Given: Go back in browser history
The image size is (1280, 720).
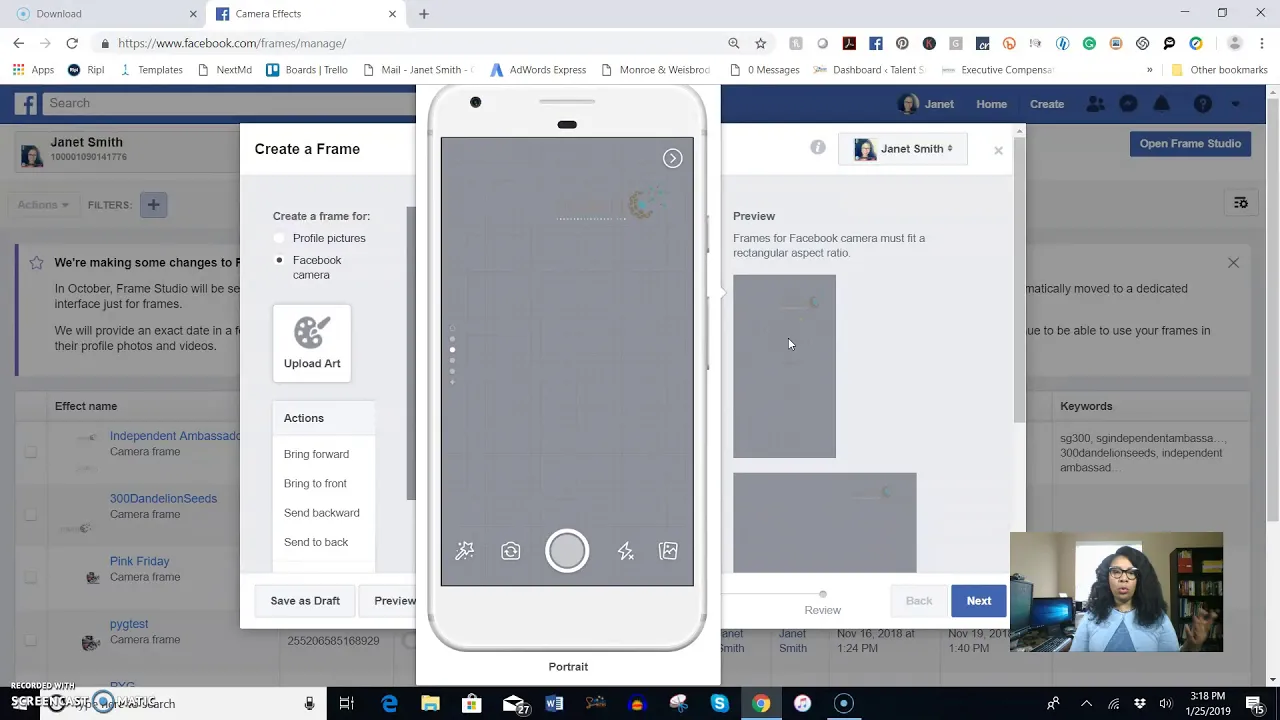Looking at the screenshot, I should pos(19,43).
